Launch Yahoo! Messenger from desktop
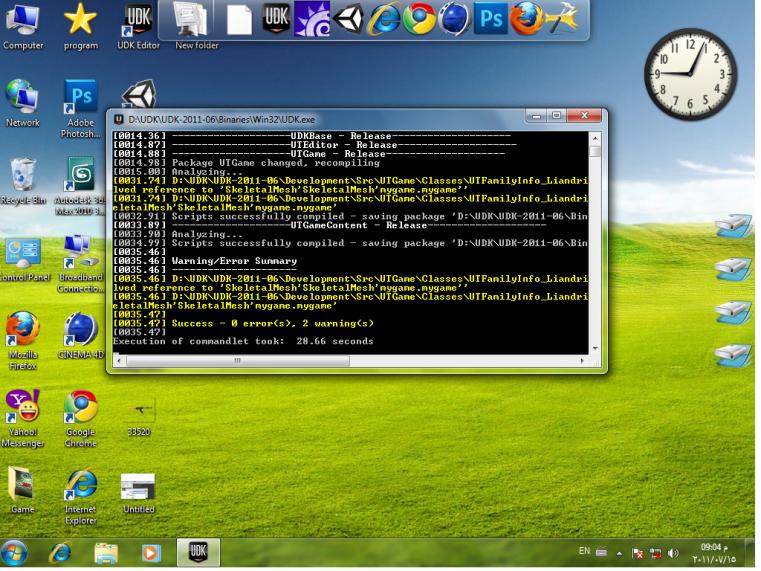This screenshot has height=571, width=761. coord(22,404)
